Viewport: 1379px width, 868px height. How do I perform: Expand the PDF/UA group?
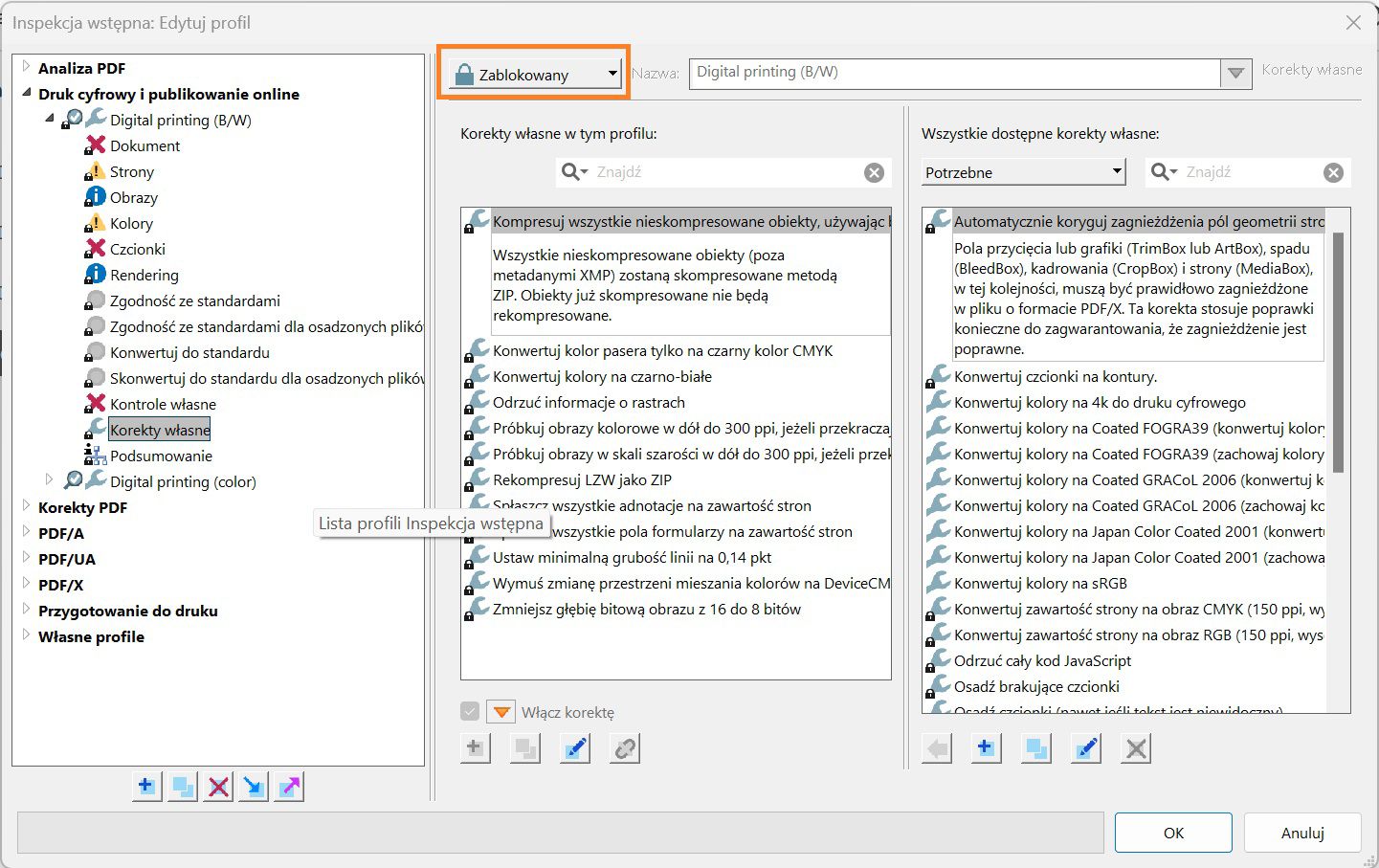click(26, 558)
